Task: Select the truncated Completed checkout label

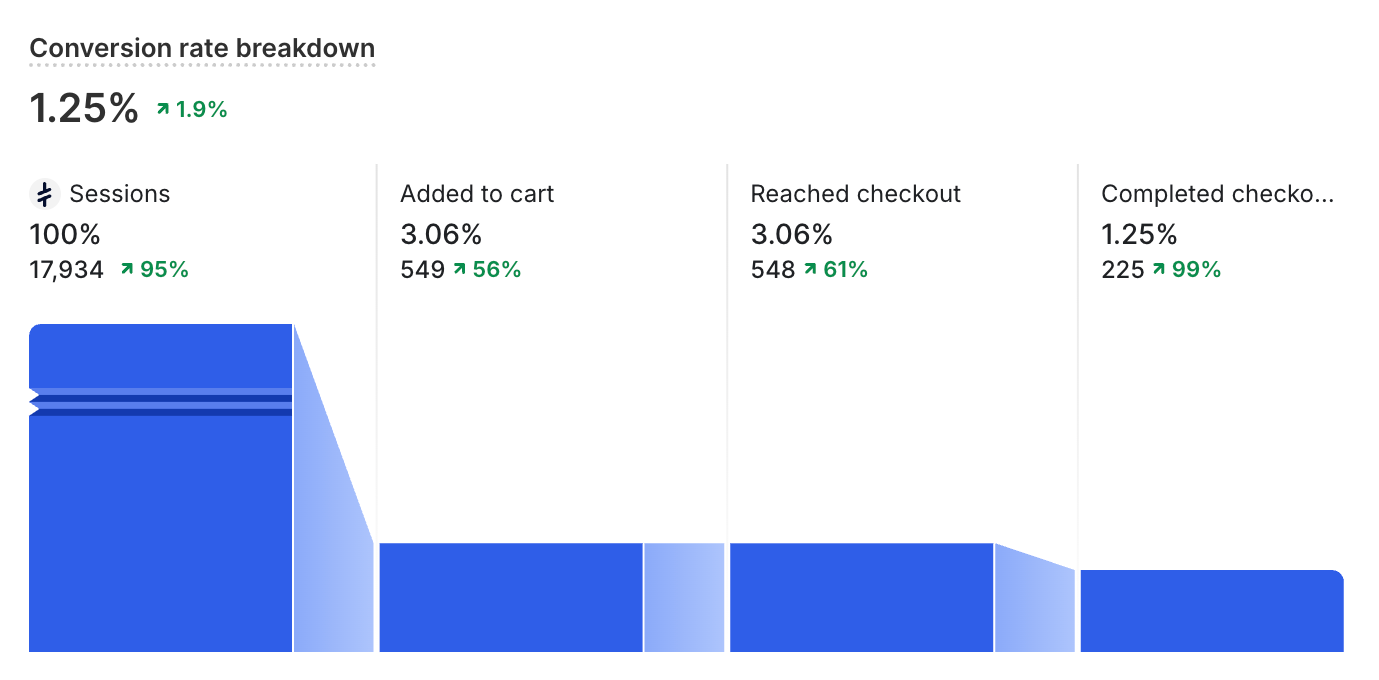Action: click(x=1217, y=194)
